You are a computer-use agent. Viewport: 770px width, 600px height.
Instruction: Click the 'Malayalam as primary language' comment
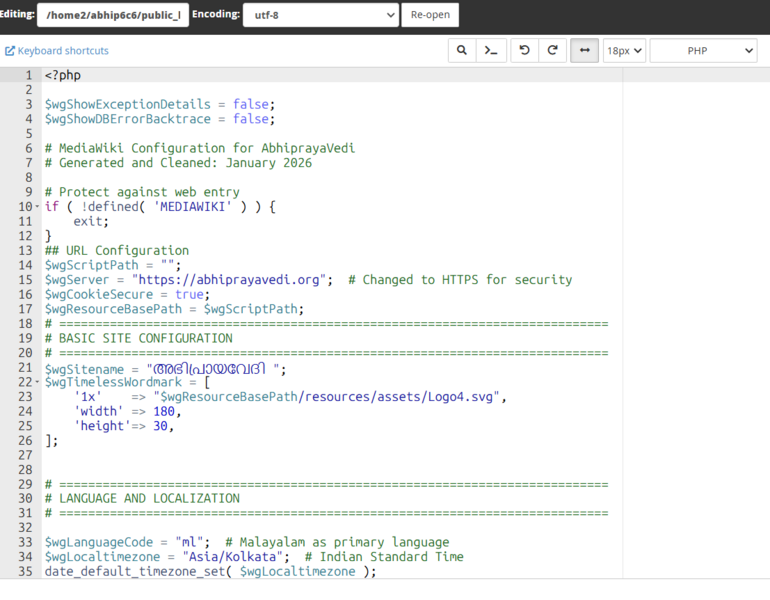point(337,542)
